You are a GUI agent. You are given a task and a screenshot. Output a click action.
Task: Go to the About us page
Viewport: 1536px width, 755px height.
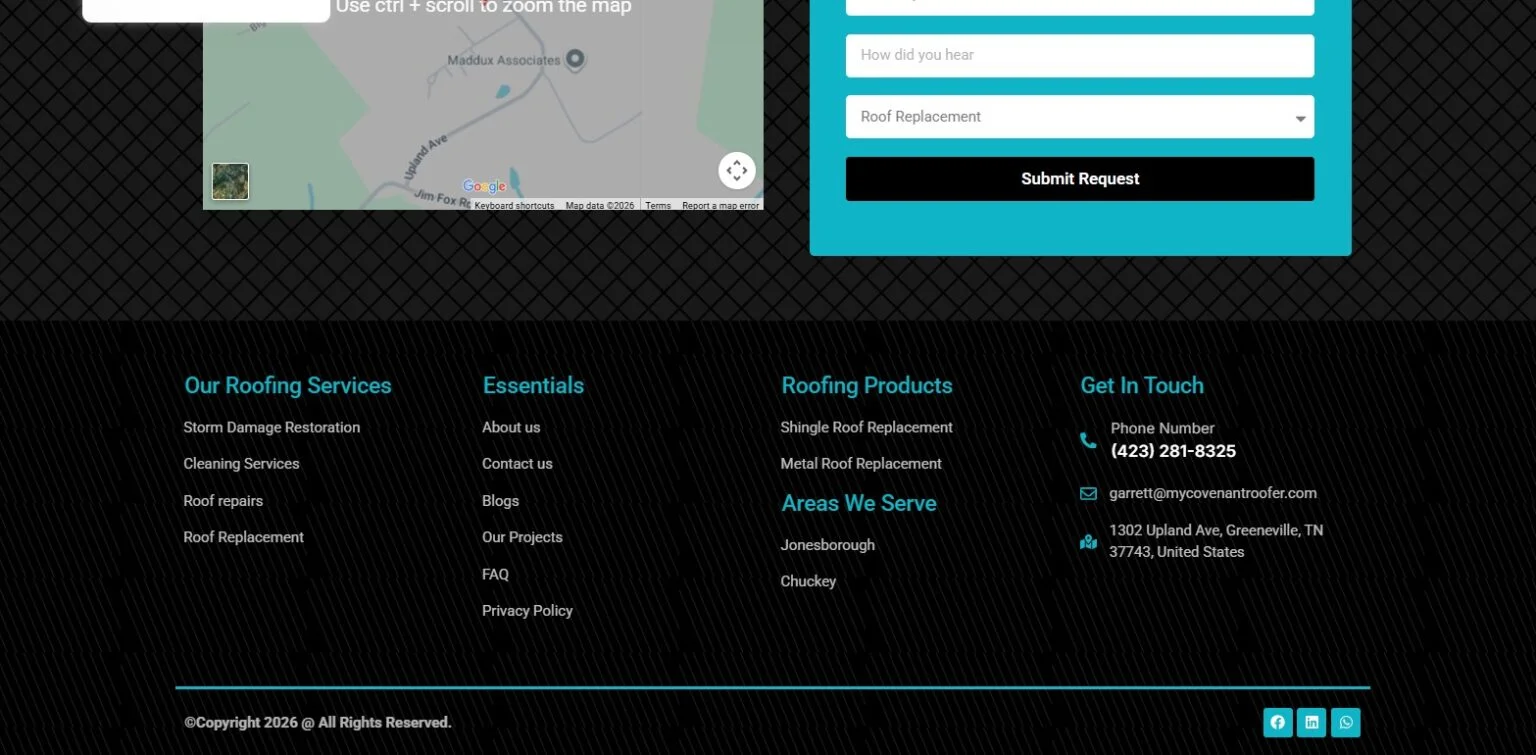point(511,427)
